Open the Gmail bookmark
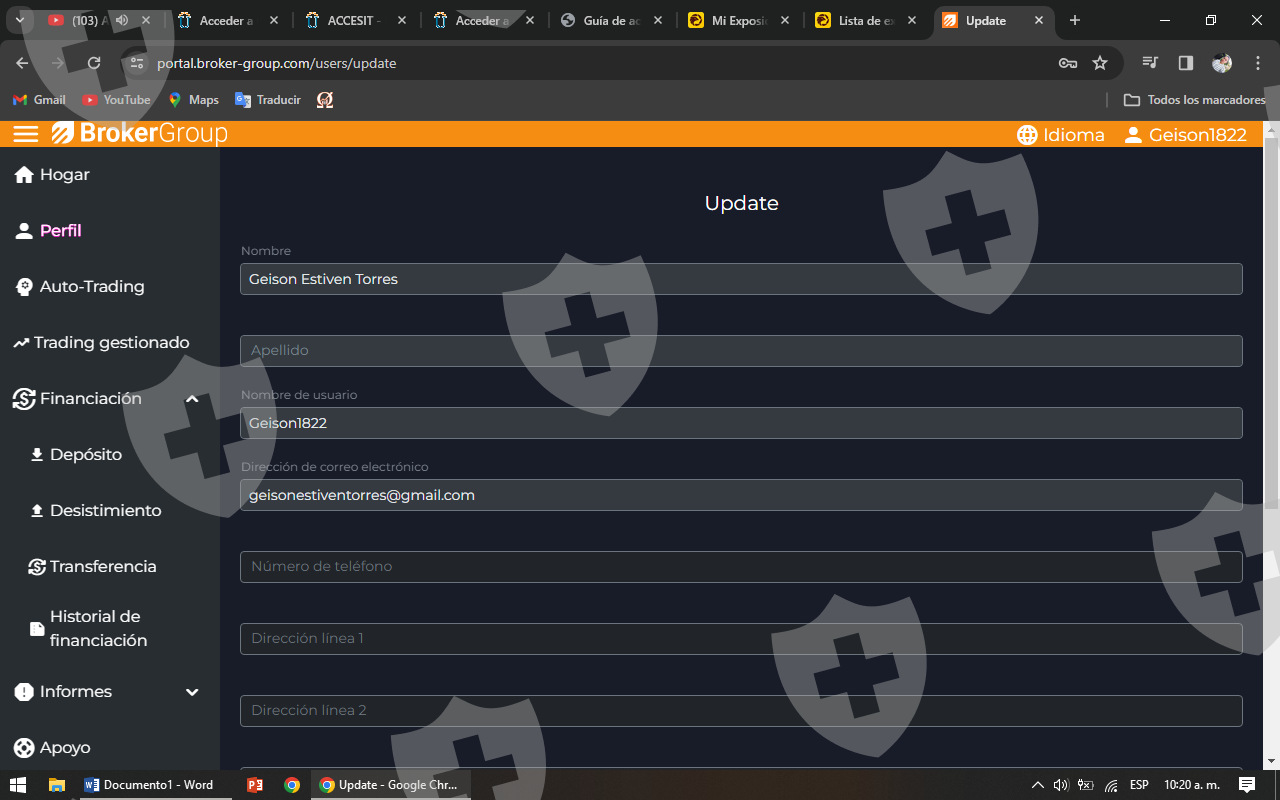Viewport: 1280px width, 800px height. pos(39,100)
